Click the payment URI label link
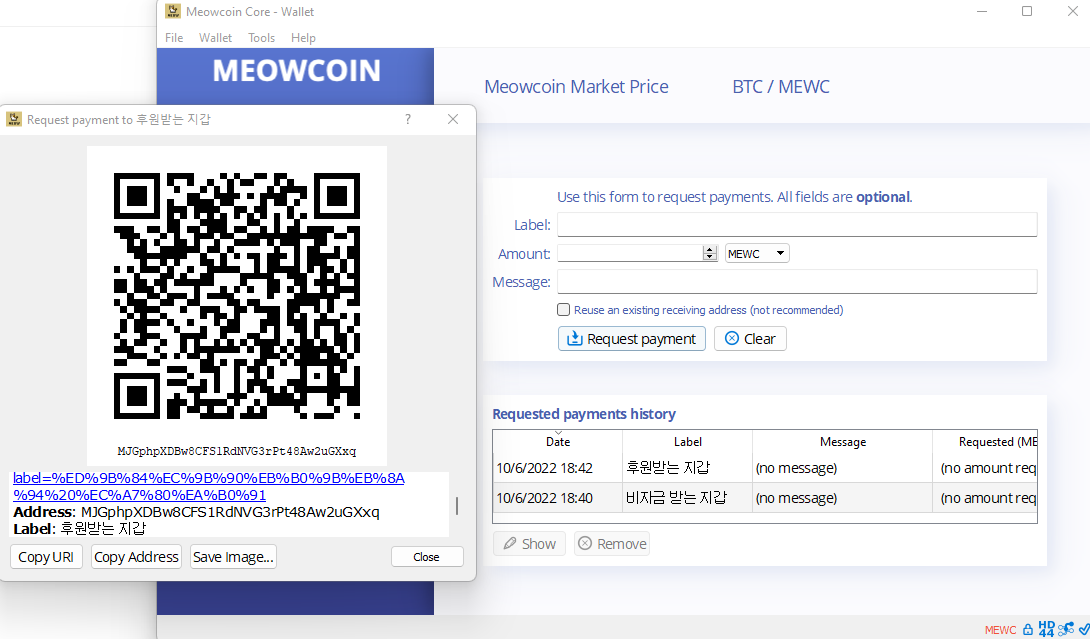This screenshot has height=639, width=1090. pyautogui.click(x=209, y=487)
